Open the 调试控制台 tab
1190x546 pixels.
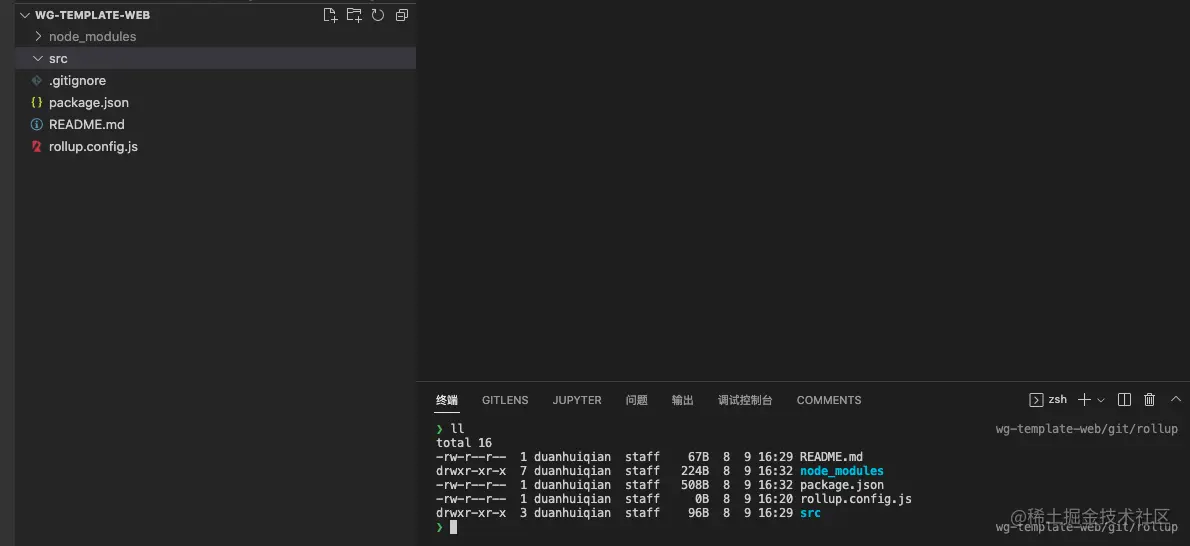coord(745,400)
